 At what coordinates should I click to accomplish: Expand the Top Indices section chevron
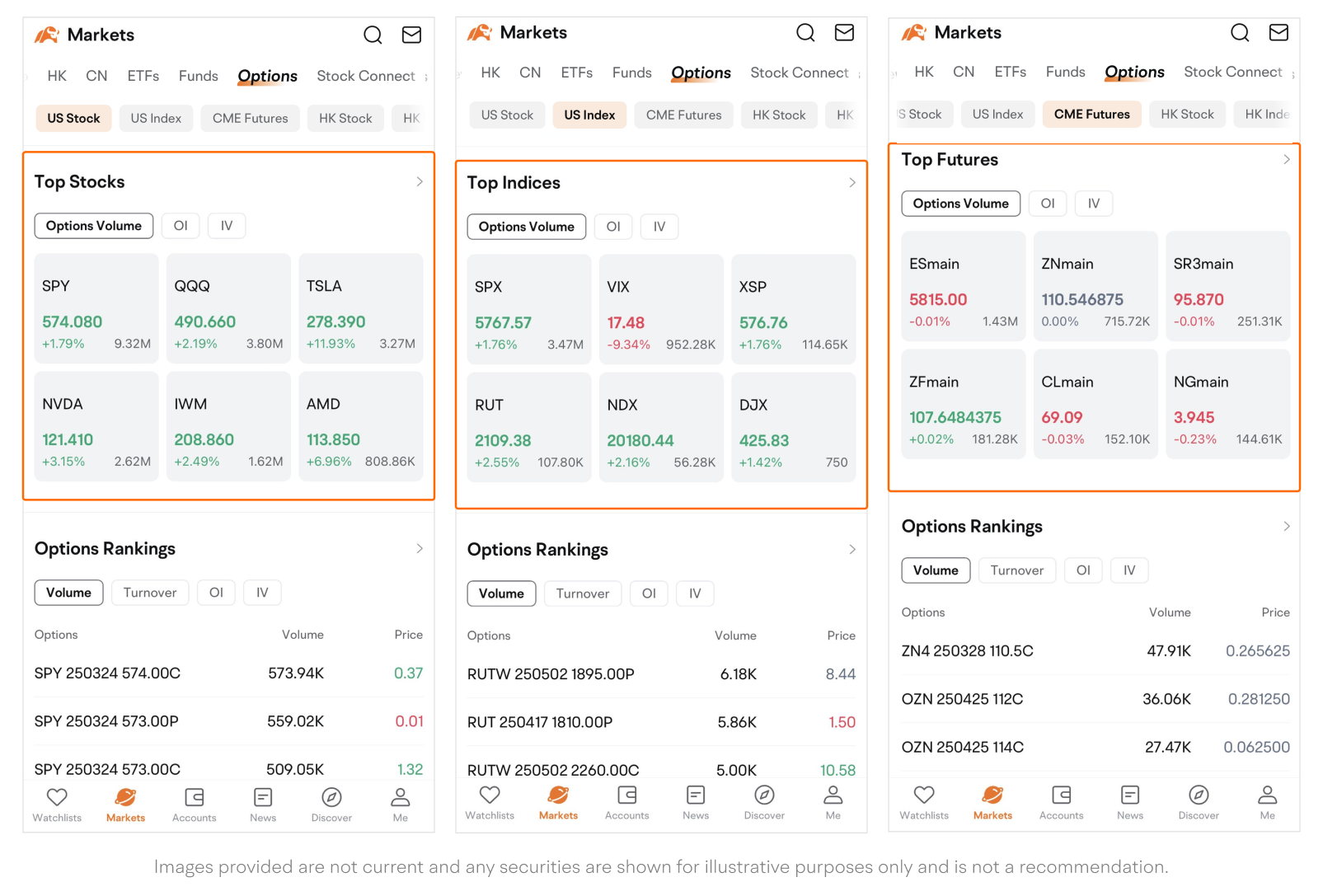(x=852, y=183)
